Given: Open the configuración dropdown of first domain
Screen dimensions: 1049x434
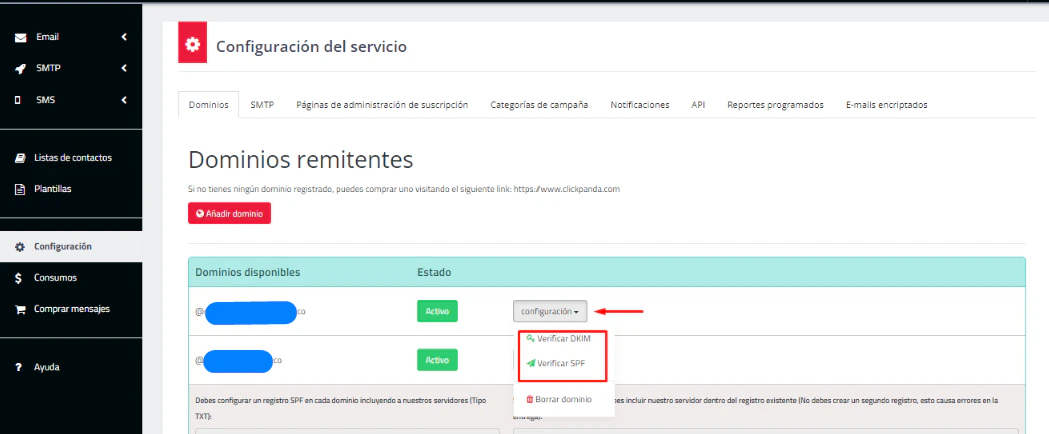Looking at the screenshot, I should [550, 311].
